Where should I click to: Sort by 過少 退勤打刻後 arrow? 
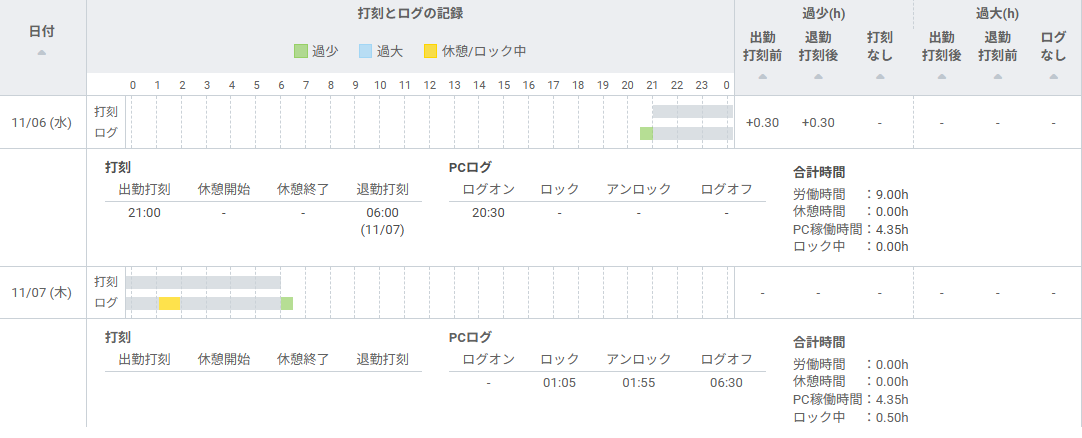818,76
